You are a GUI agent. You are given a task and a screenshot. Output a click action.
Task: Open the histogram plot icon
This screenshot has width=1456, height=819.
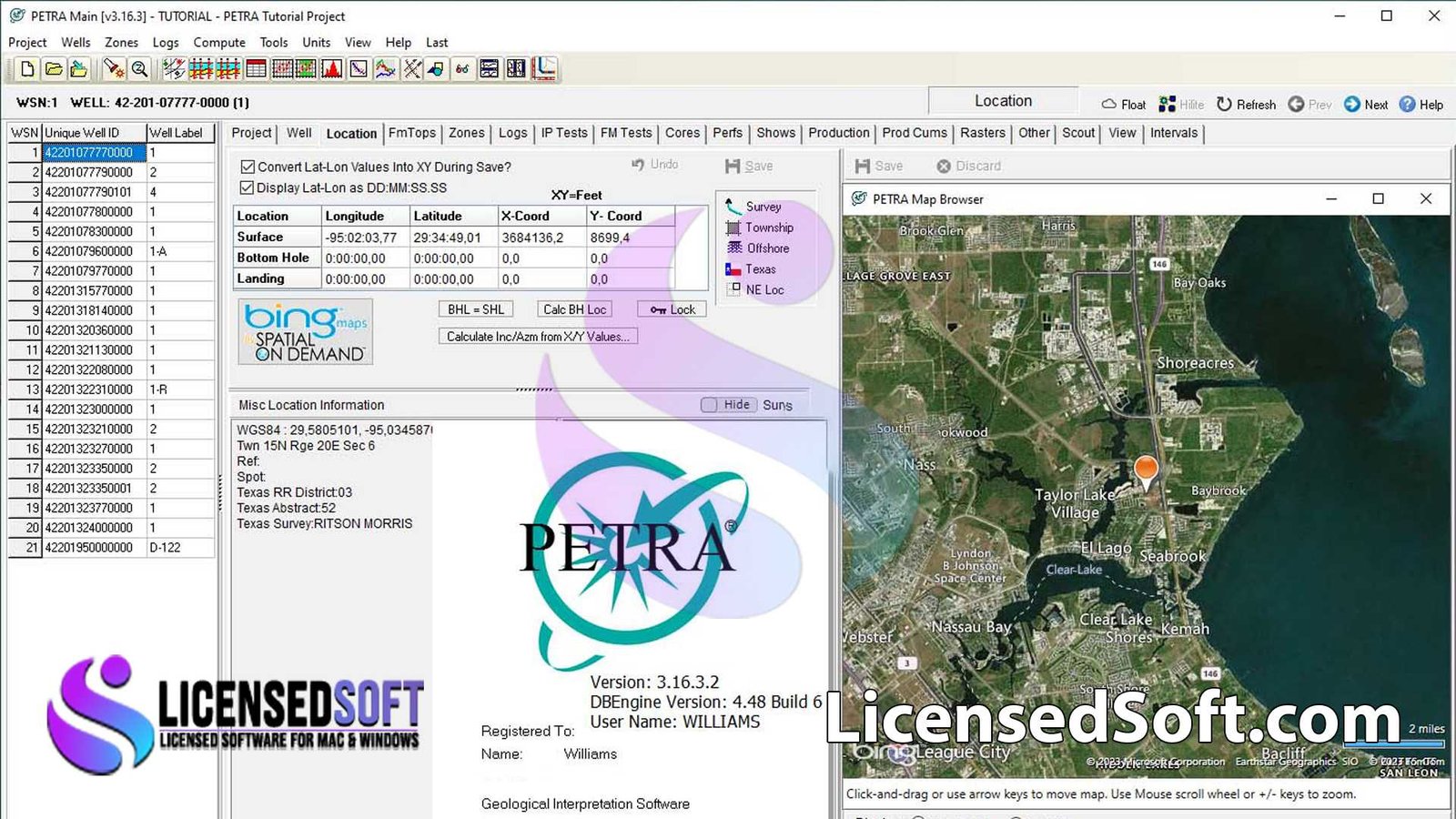(x=329, y=68)
